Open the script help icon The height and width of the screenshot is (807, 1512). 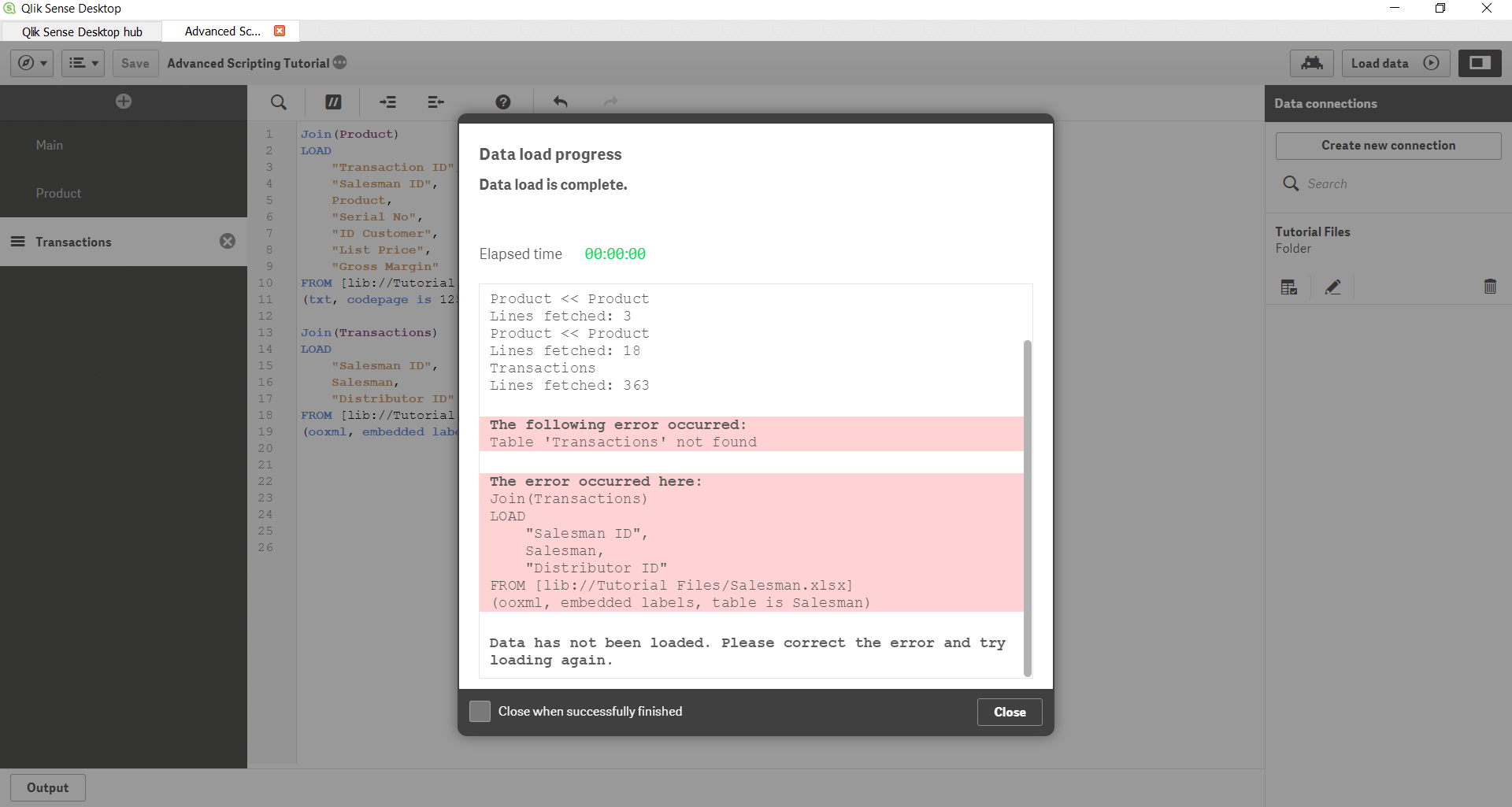click(503, 102)
